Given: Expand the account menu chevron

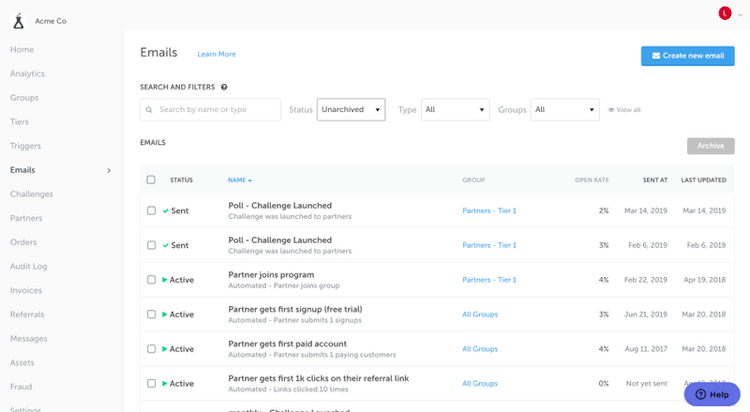Looking at the screenshot, I should [740, 15].
